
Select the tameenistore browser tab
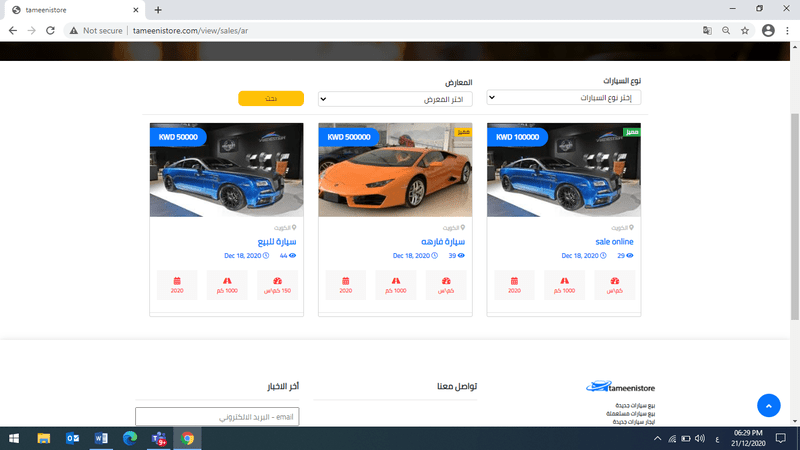[74, 10]
